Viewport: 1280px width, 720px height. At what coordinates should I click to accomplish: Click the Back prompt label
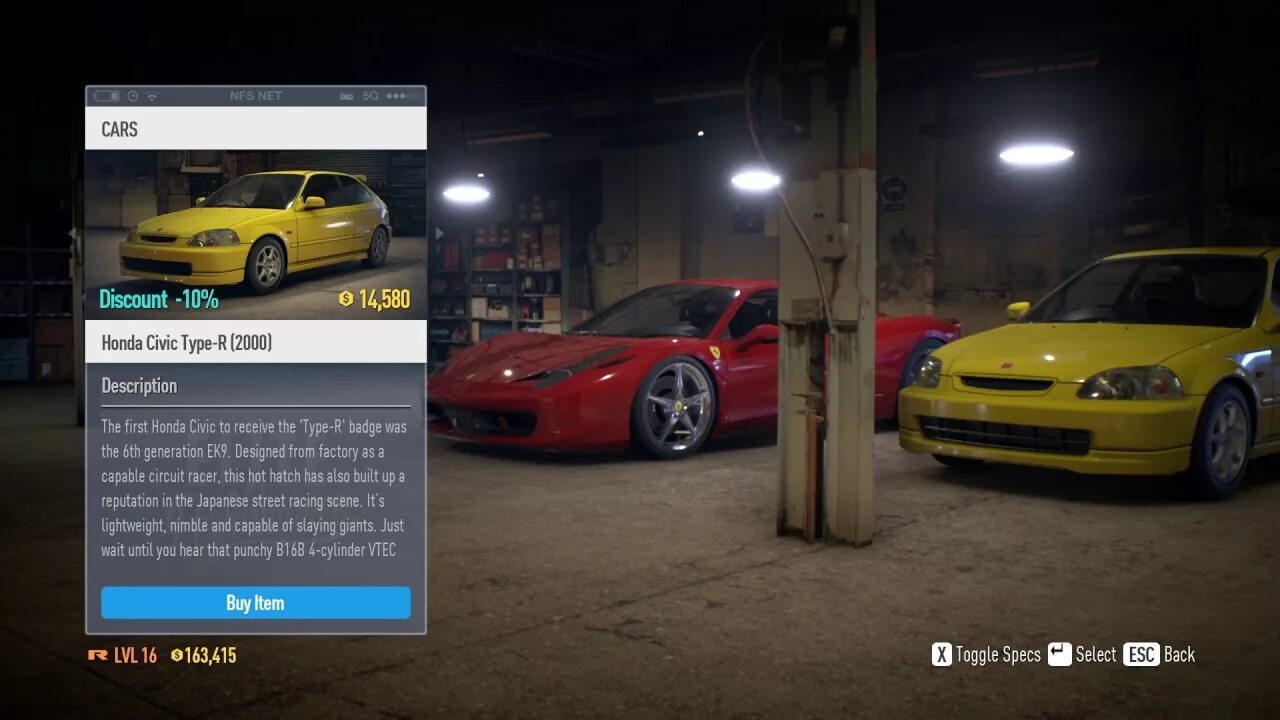1179,655
